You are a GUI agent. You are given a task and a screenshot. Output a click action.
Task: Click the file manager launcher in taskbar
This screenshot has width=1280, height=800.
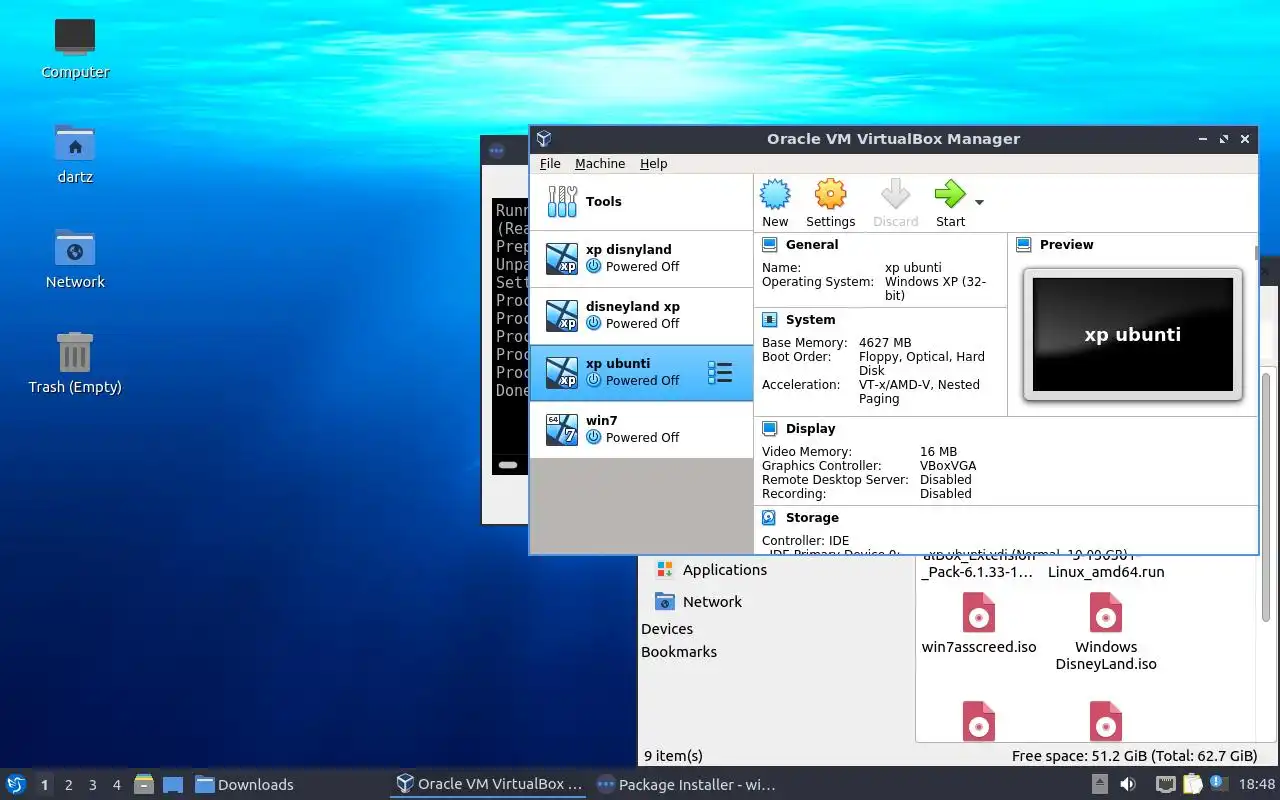point(144,784)
